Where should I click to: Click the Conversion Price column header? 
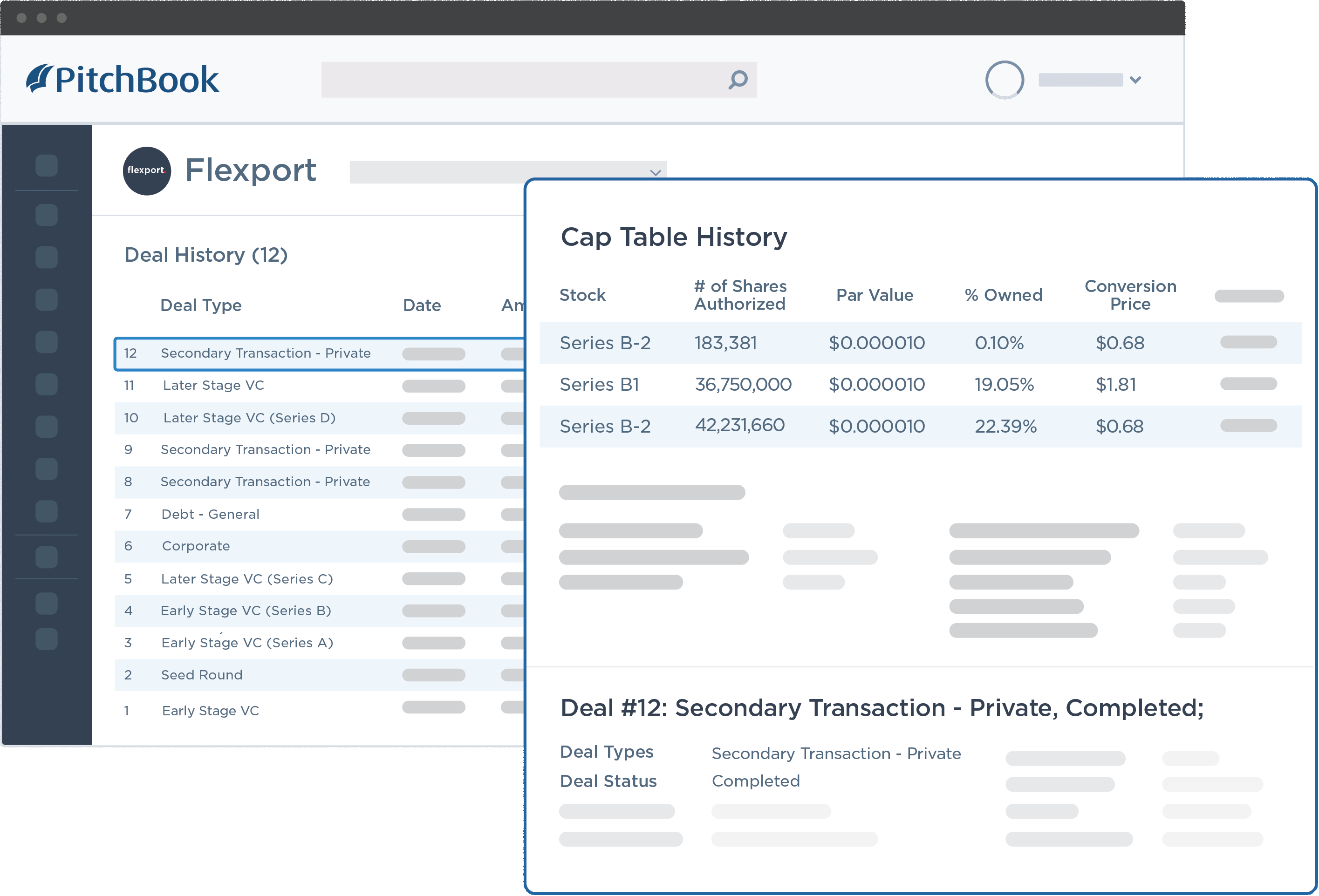pos(1130,295)
